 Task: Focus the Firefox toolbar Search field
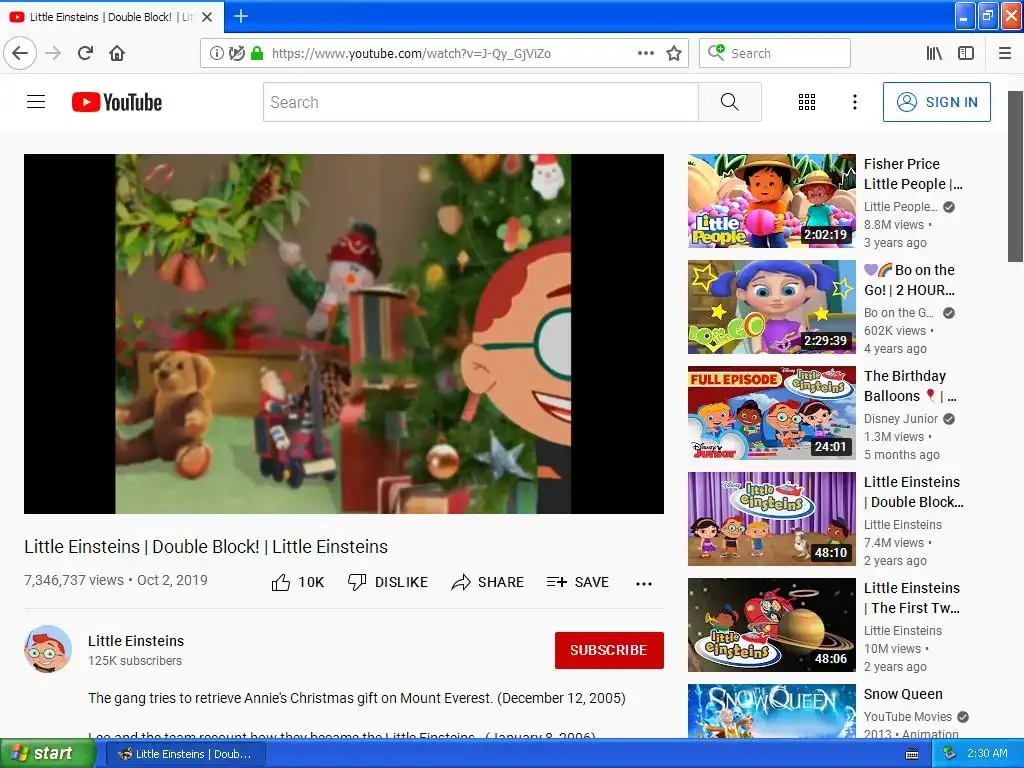(775, 53)
